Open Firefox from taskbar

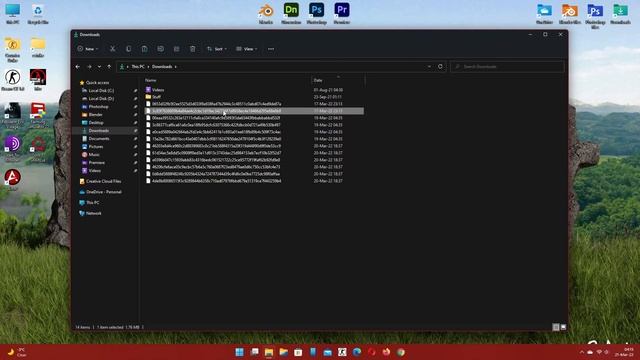(386, 352)
